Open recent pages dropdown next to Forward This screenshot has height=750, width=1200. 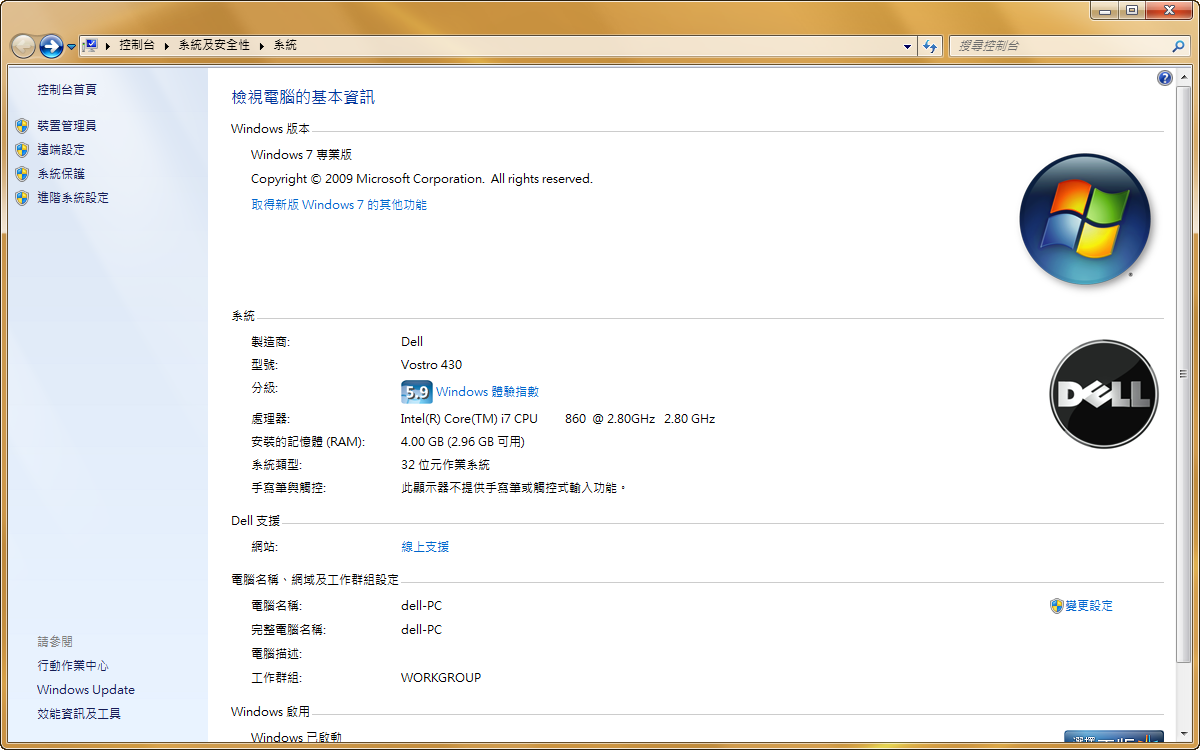click(71, 47)
